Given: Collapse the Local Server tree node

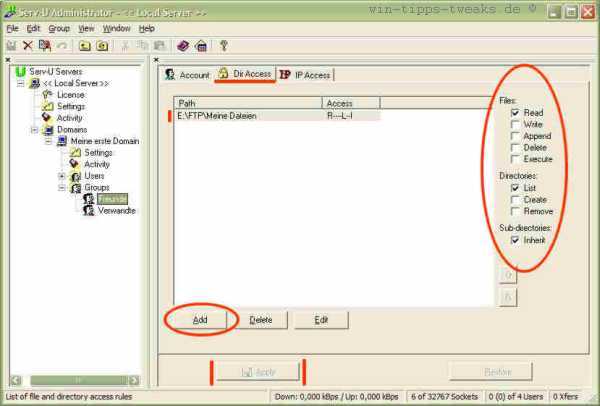Looking at the screenshot, I should [x=21, y=83].
